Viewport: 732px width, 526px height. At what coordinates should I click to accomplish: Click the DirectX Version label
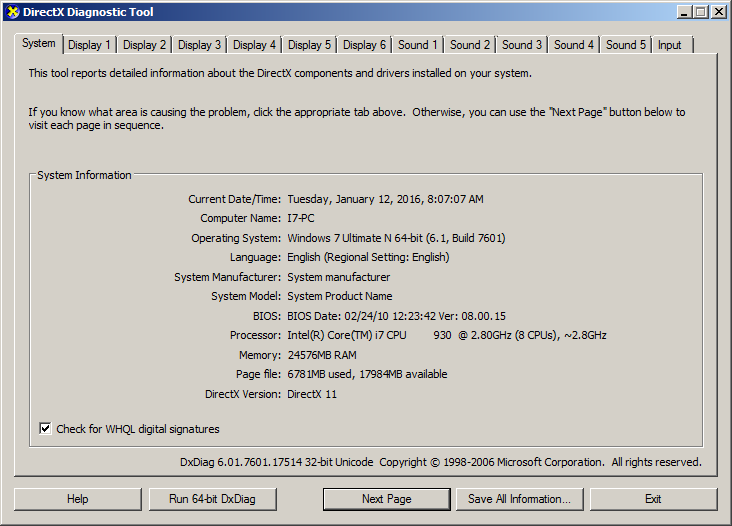(243, 394)
